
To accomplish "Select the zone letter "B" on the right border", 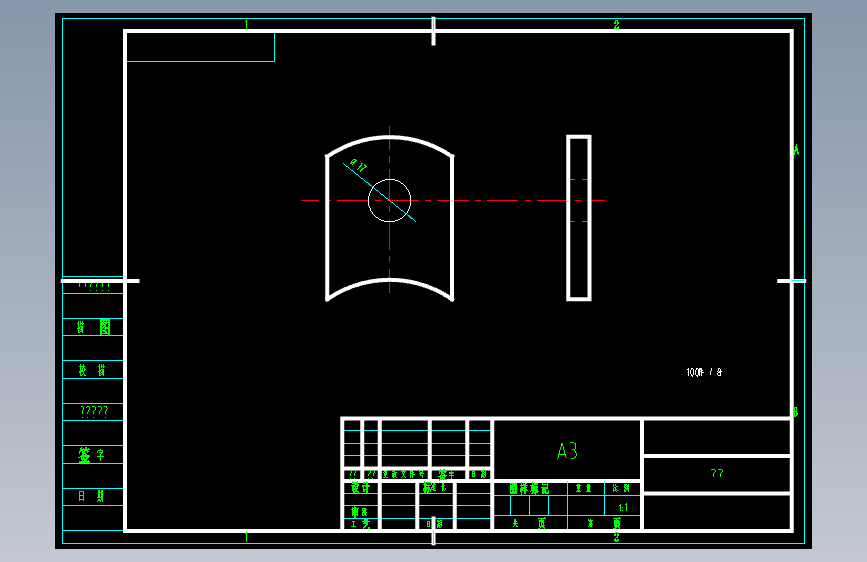I will coord(795,412).
